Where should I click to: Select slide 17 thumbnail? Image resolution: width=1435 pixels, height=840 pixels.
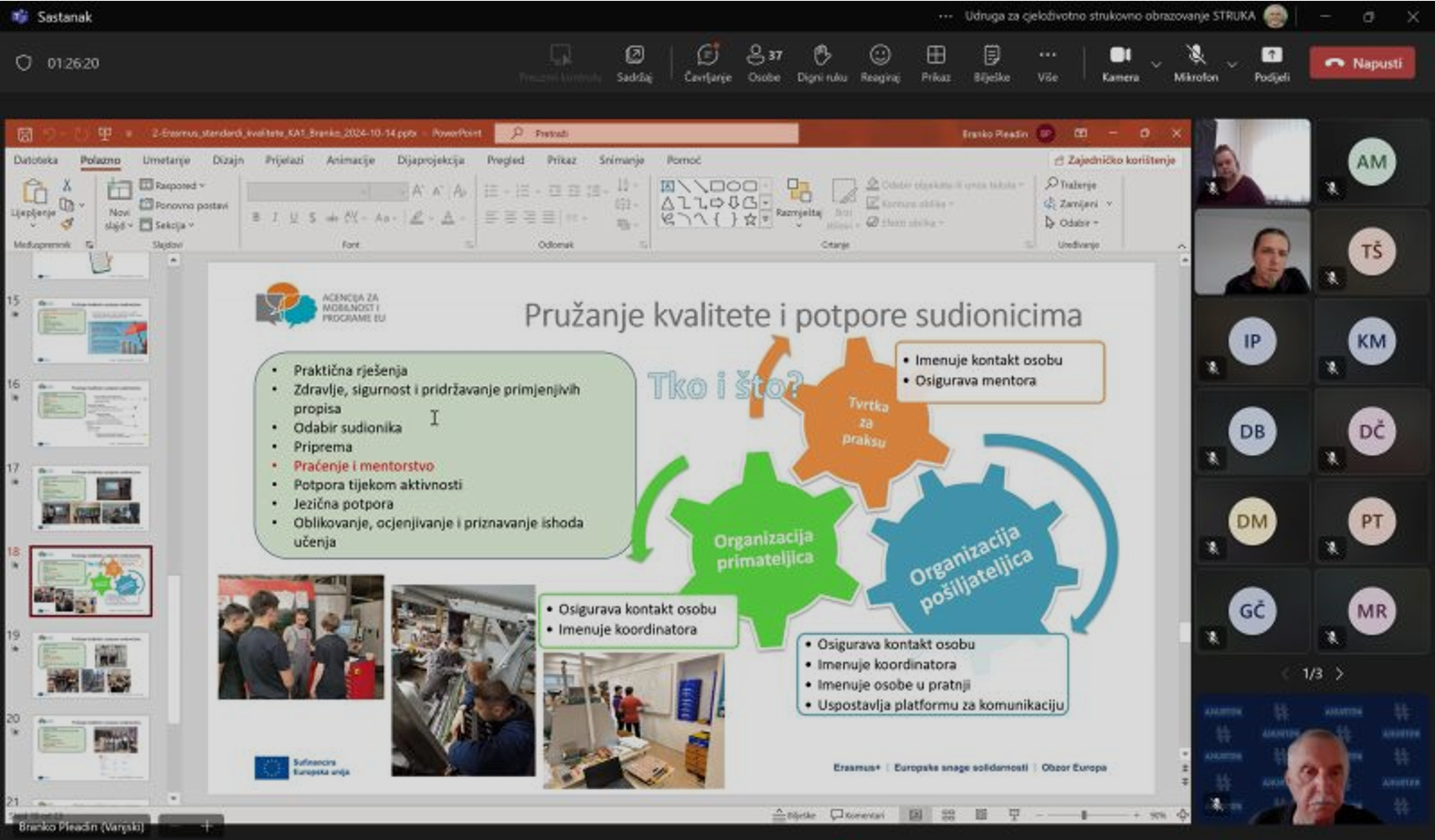[91, 497]
